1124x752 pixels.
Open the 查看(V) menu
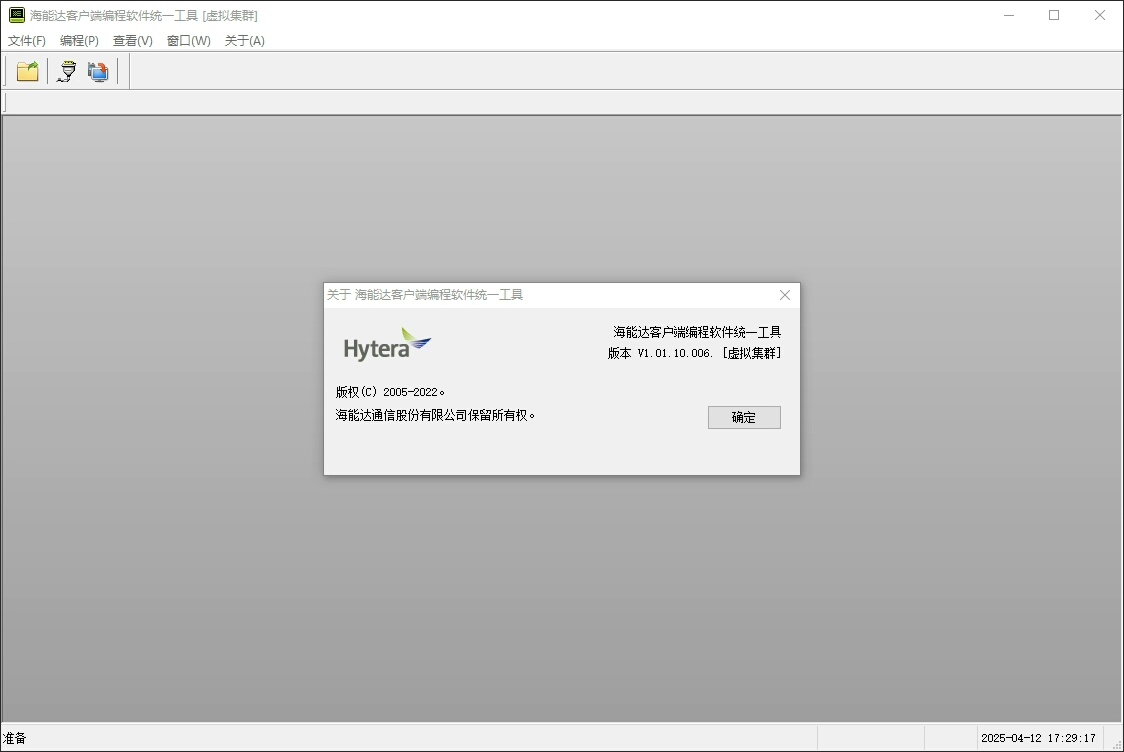pos(133,41)
